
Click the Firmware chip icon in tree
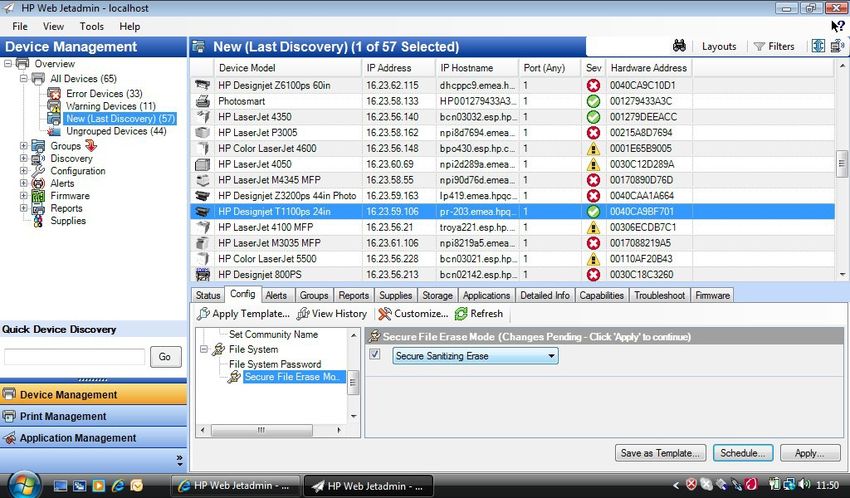click(38, 196)
